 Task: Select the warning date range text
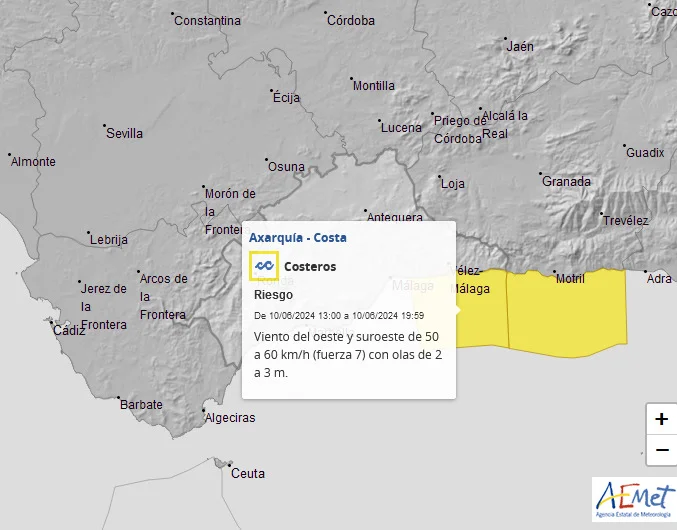pyautogui.click(x=339, y=315)
